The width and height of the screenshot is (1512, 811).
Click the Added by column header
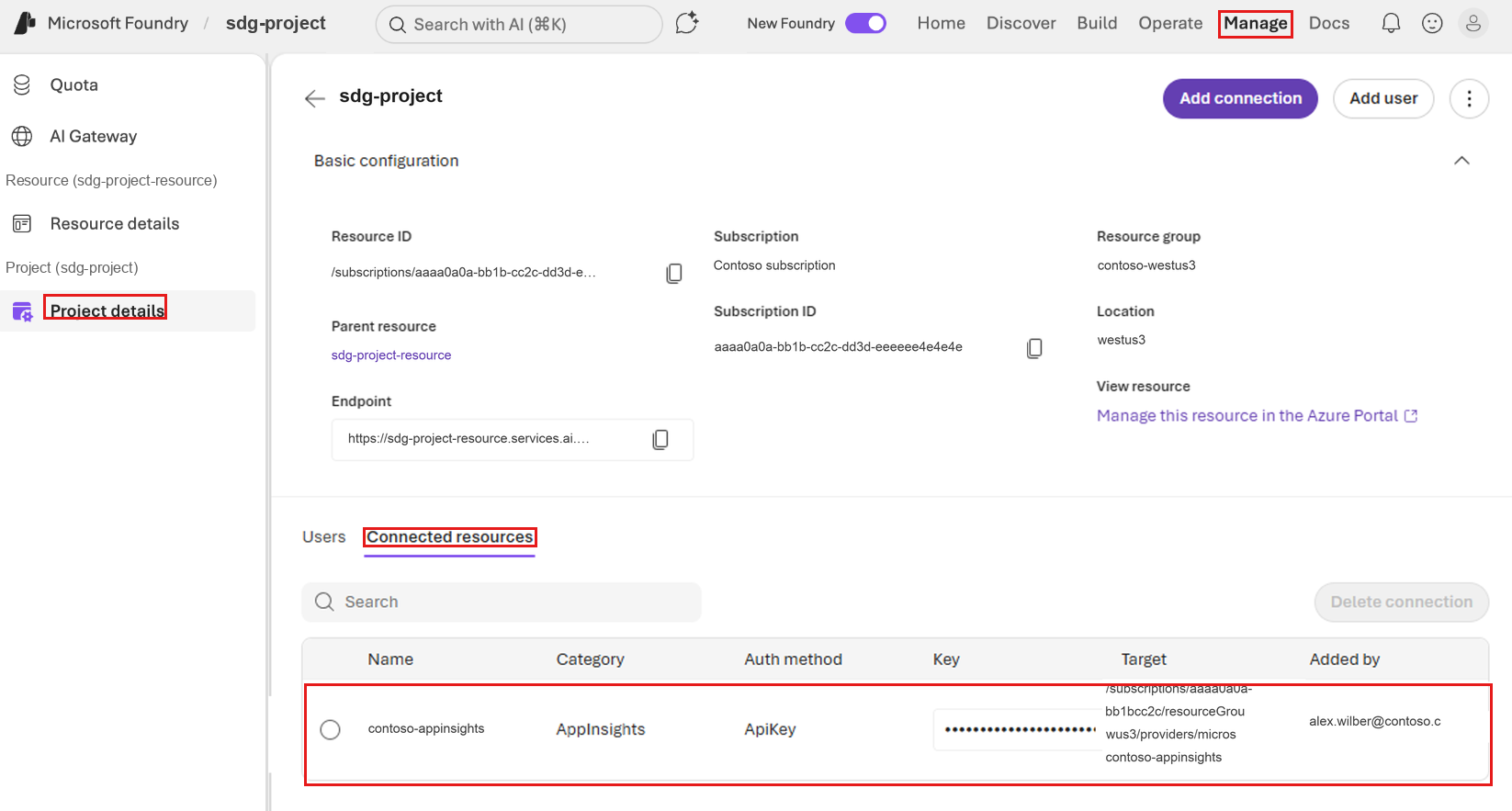[1345, 659]
